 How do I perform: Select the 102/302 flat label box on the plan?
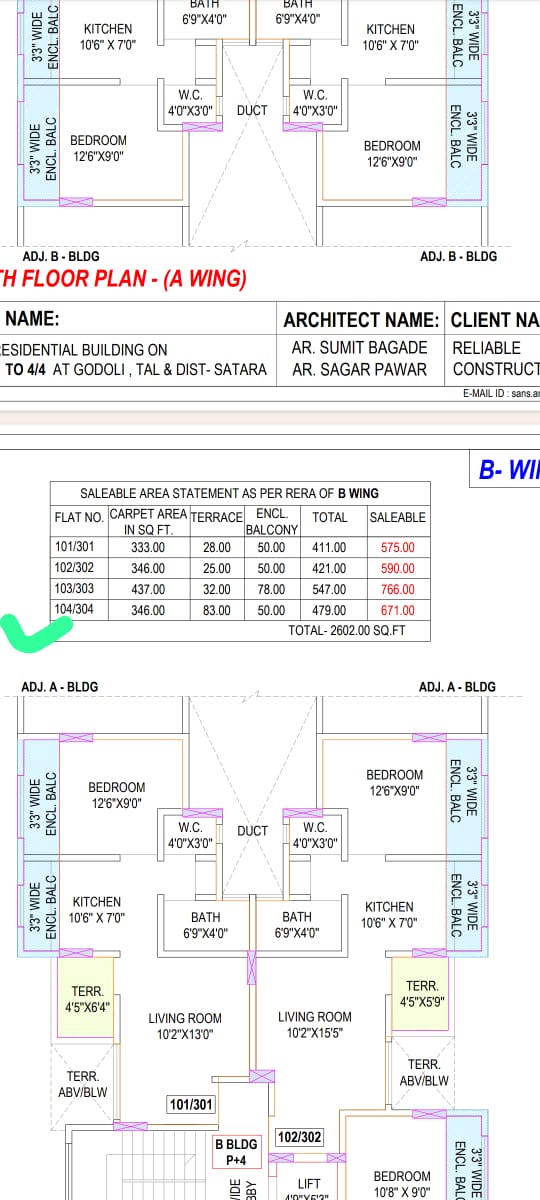pyautogui.click(x=298, y=1137)
